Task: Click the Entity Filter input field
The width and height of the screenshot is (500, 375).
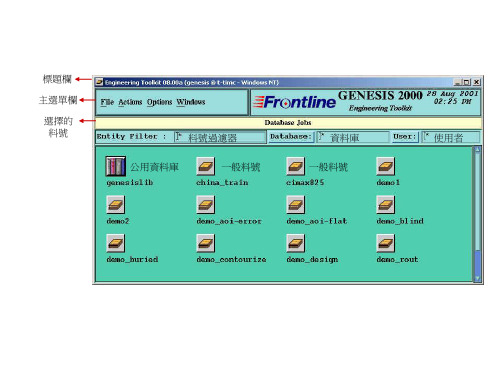Action: click(x=220, y=137)
